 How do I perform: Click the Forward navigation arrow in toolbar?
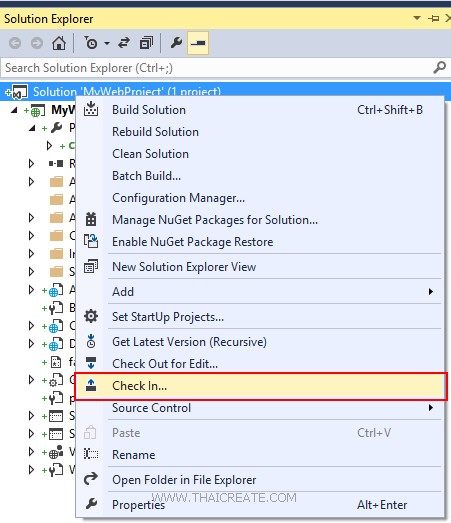(37, 43)
